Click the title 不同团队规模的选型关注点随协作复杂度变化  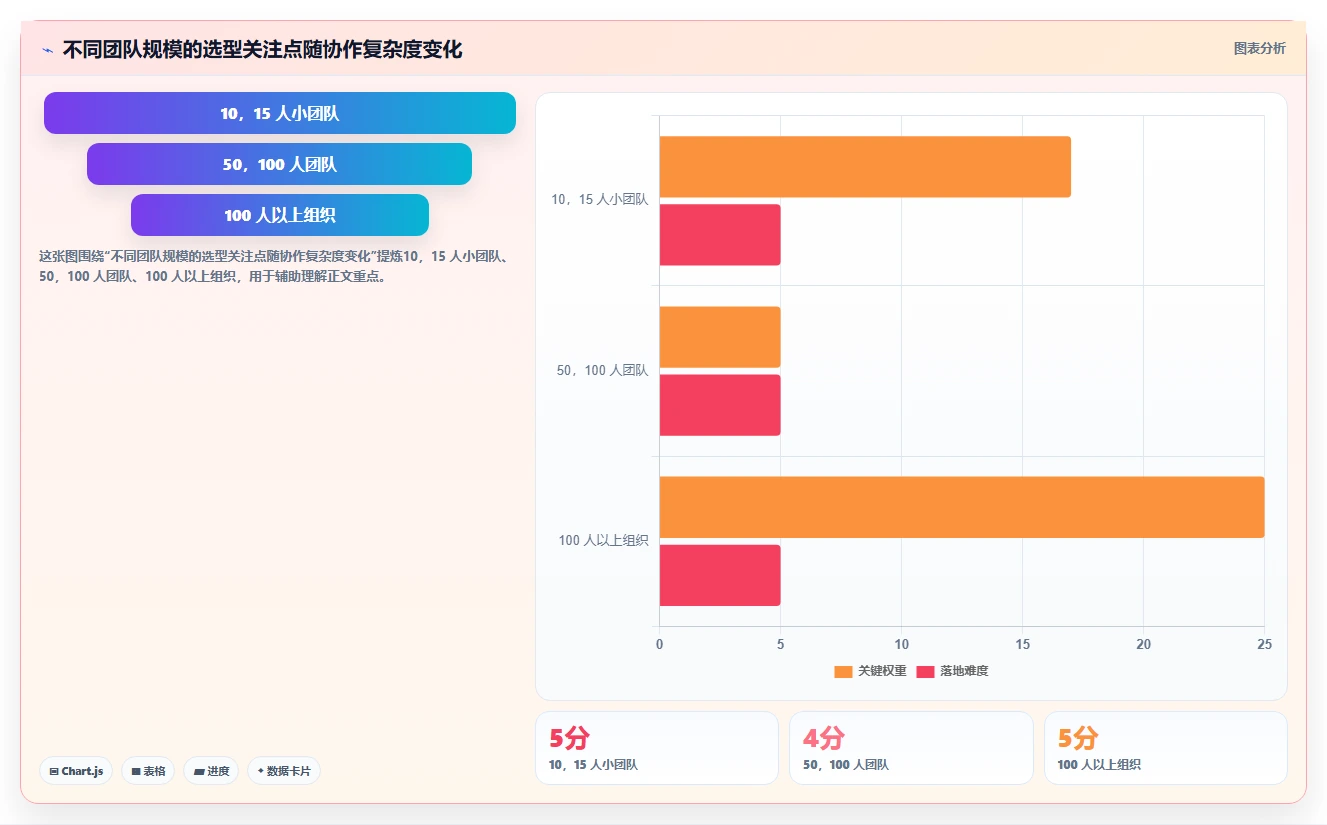click(x=262, y=50)
